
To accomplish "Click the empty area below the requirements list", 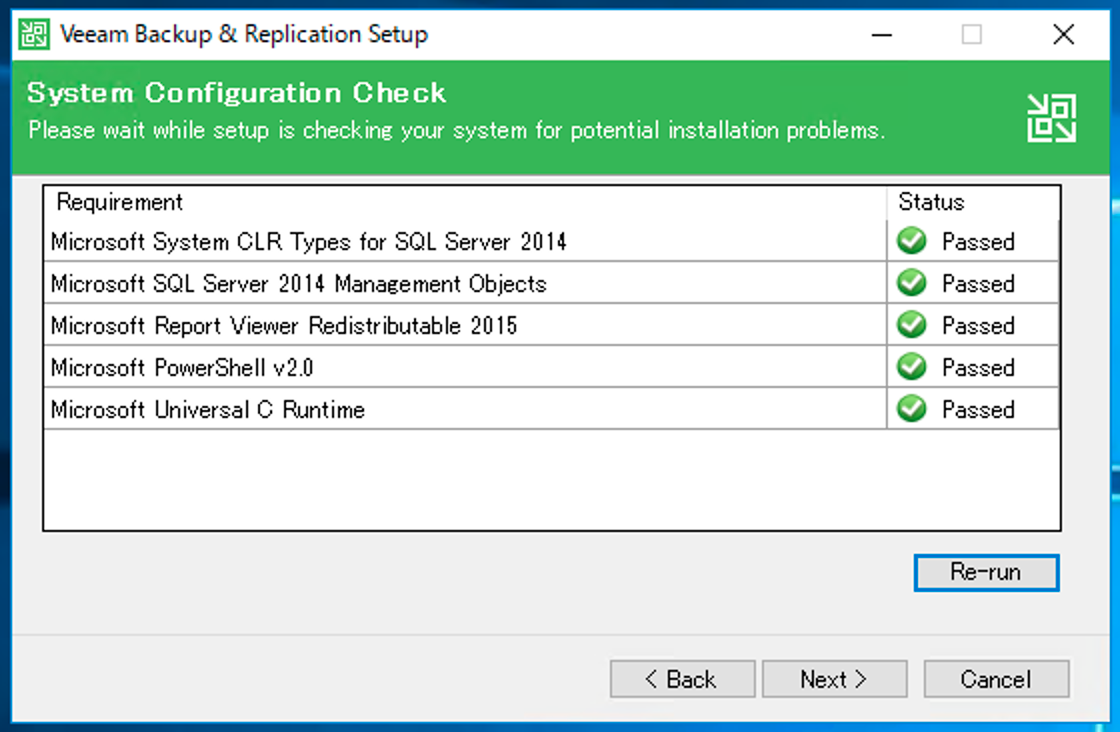I will tap(550, 480).
